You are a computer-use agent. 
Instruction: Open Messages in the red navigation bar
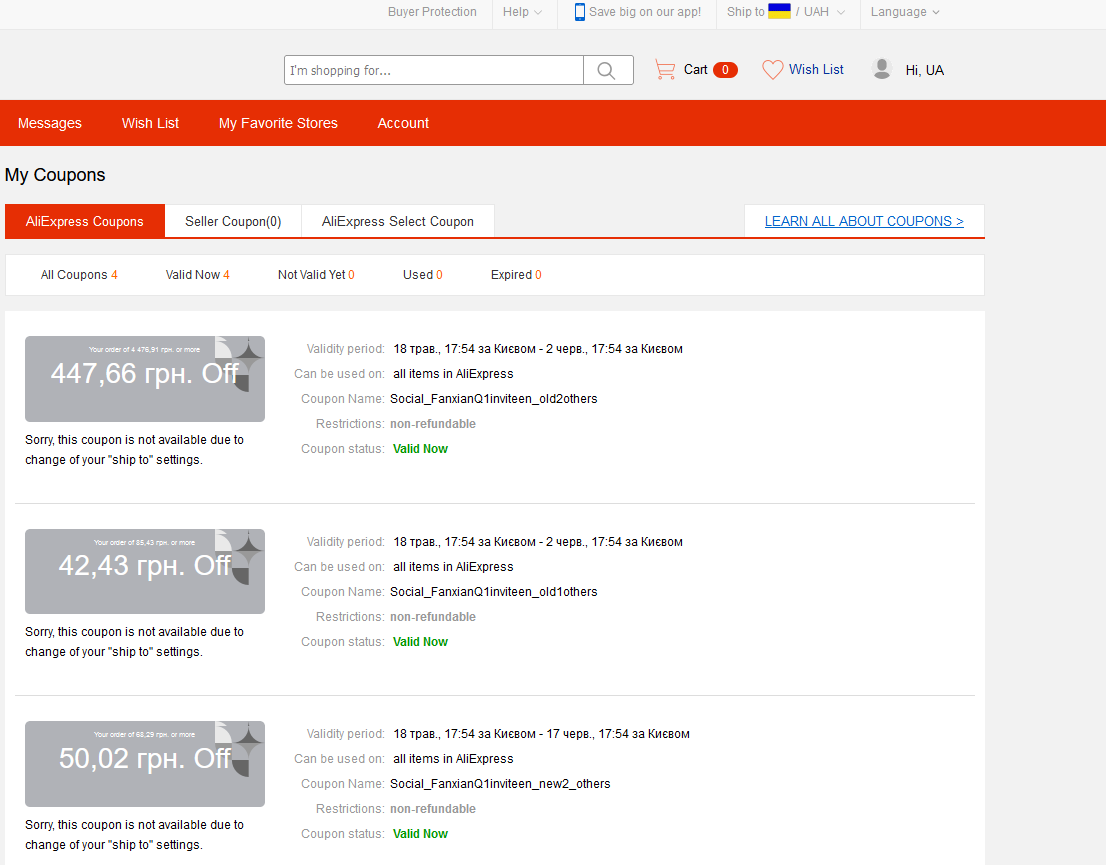49,123
